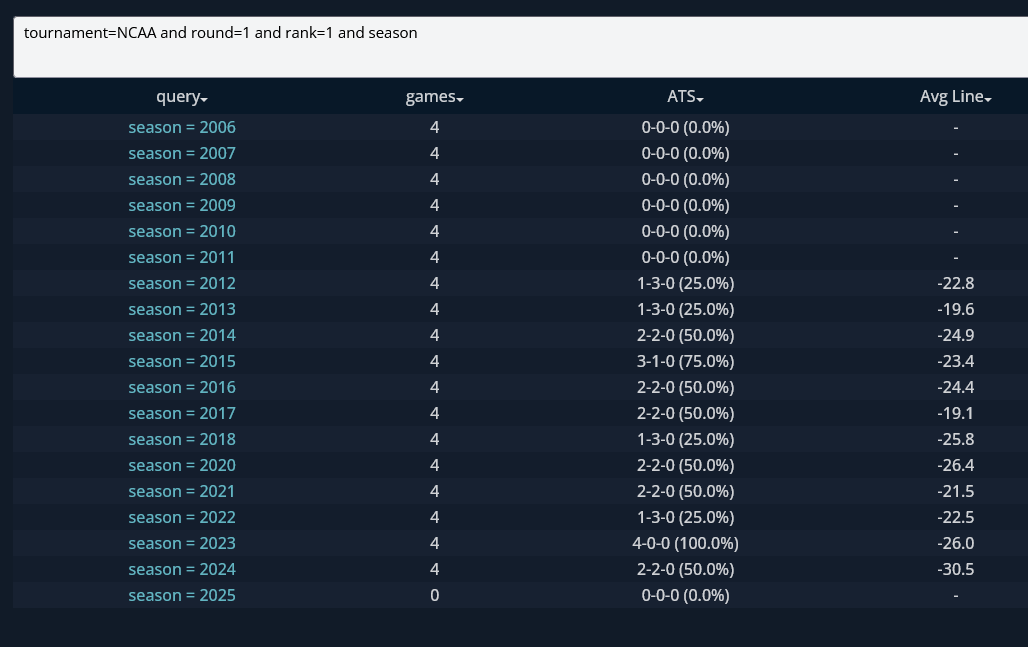The height and width of the screenshot is (647, 1028).
Task: Open the season = 2012 link
Action: [182, 283]
